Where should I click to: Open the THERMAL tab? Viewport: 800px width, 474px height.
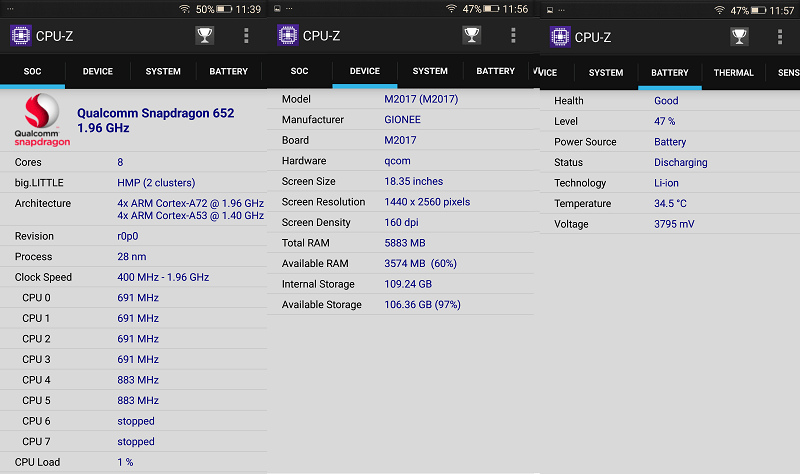pyautogui.click(x=734, y=72)
